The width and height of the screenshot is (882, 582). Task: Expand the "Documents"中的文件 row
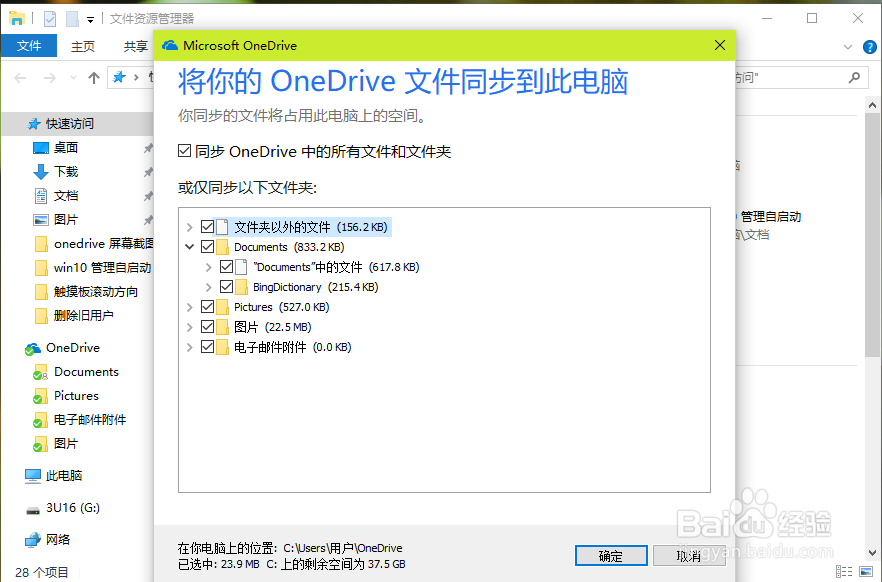(209, 267)
